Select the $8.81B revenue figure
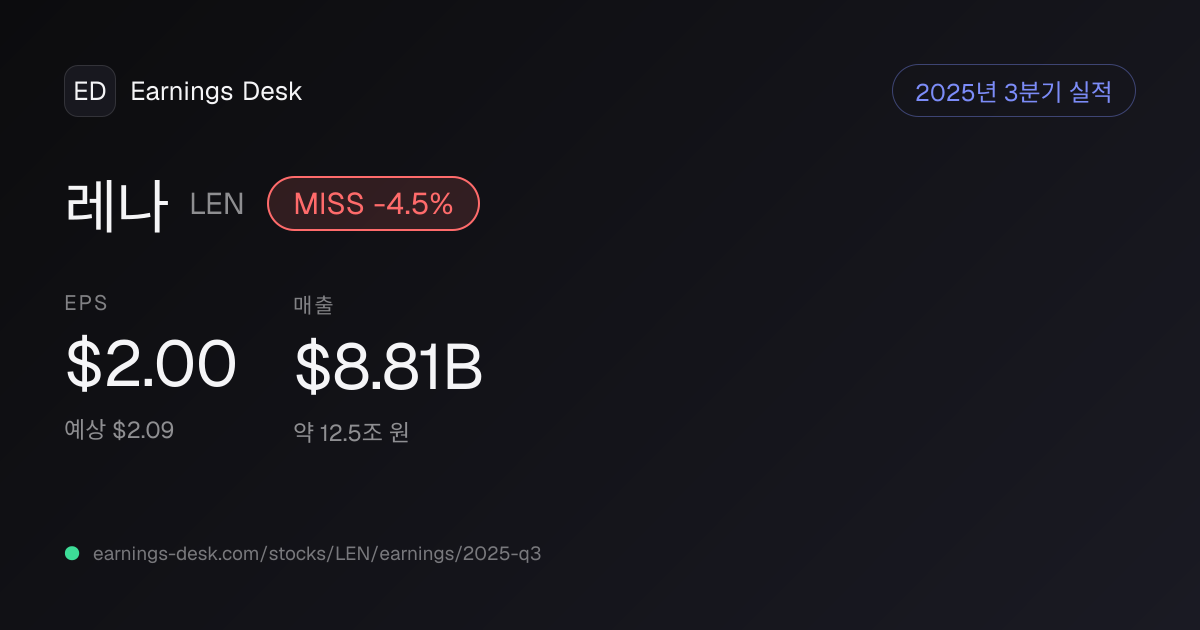The image size is (1200, 630). coord(389,367)
